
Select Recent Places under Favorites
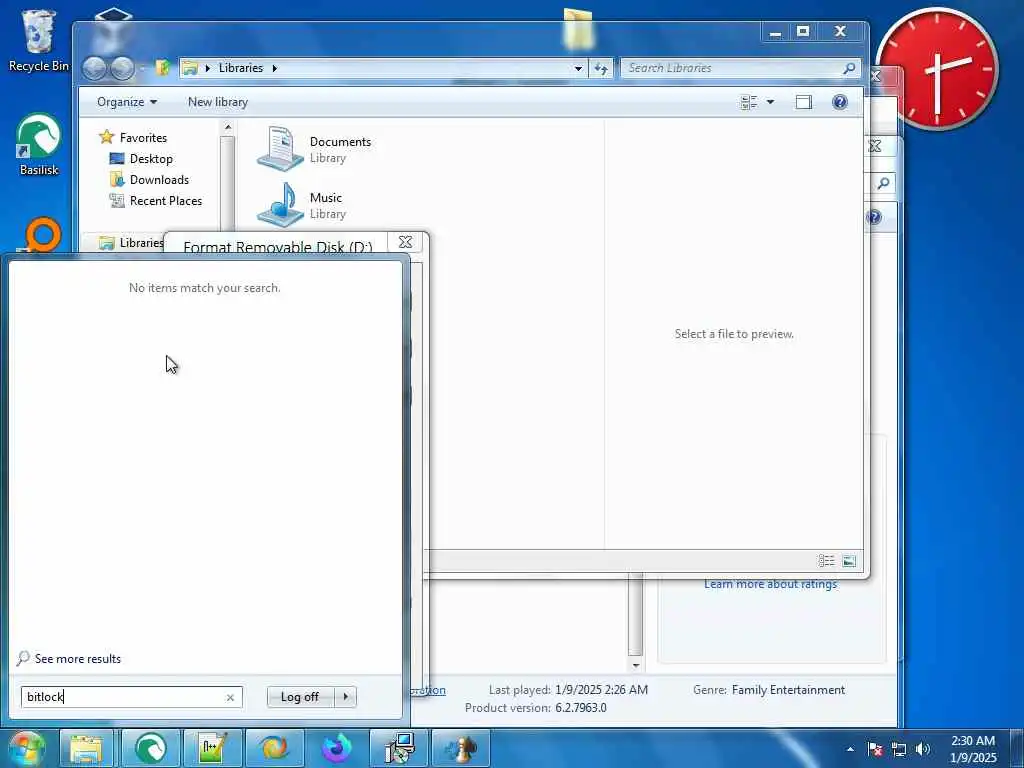point(155,200)
